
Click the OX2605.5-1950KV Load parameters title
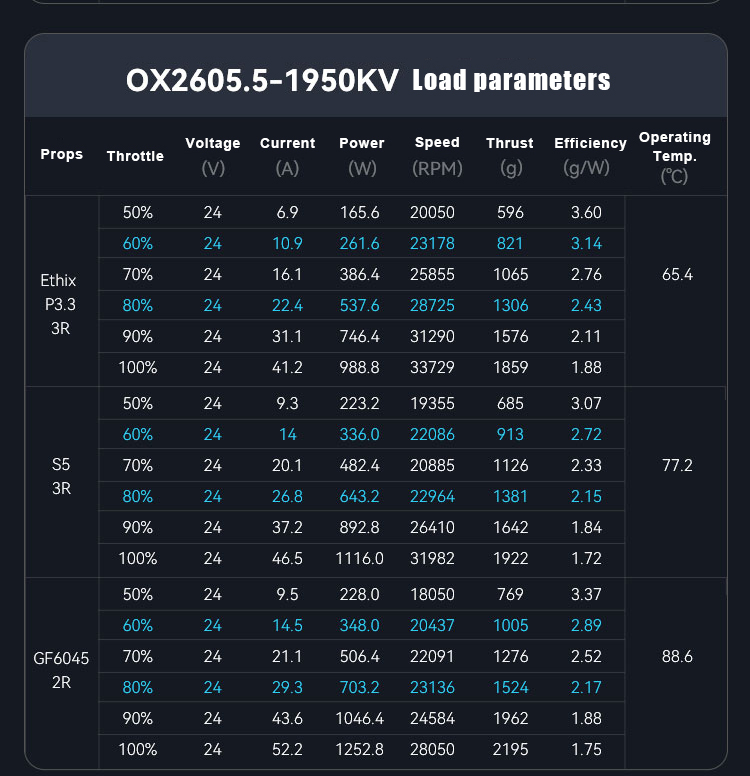368,80
